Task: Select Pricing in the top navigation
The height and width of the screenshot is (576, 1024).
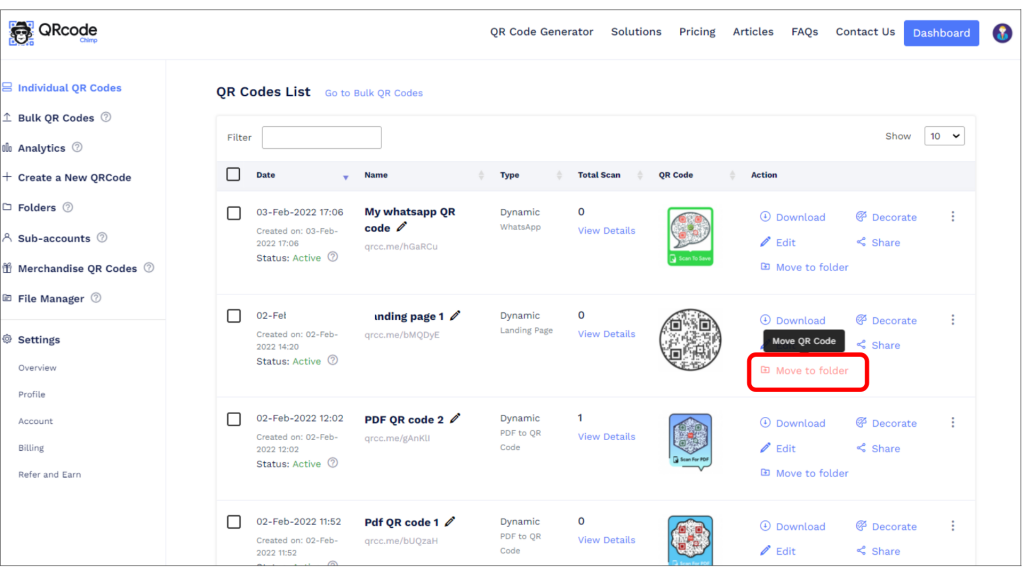Action: pyautogui.click(x=697, y=31)
